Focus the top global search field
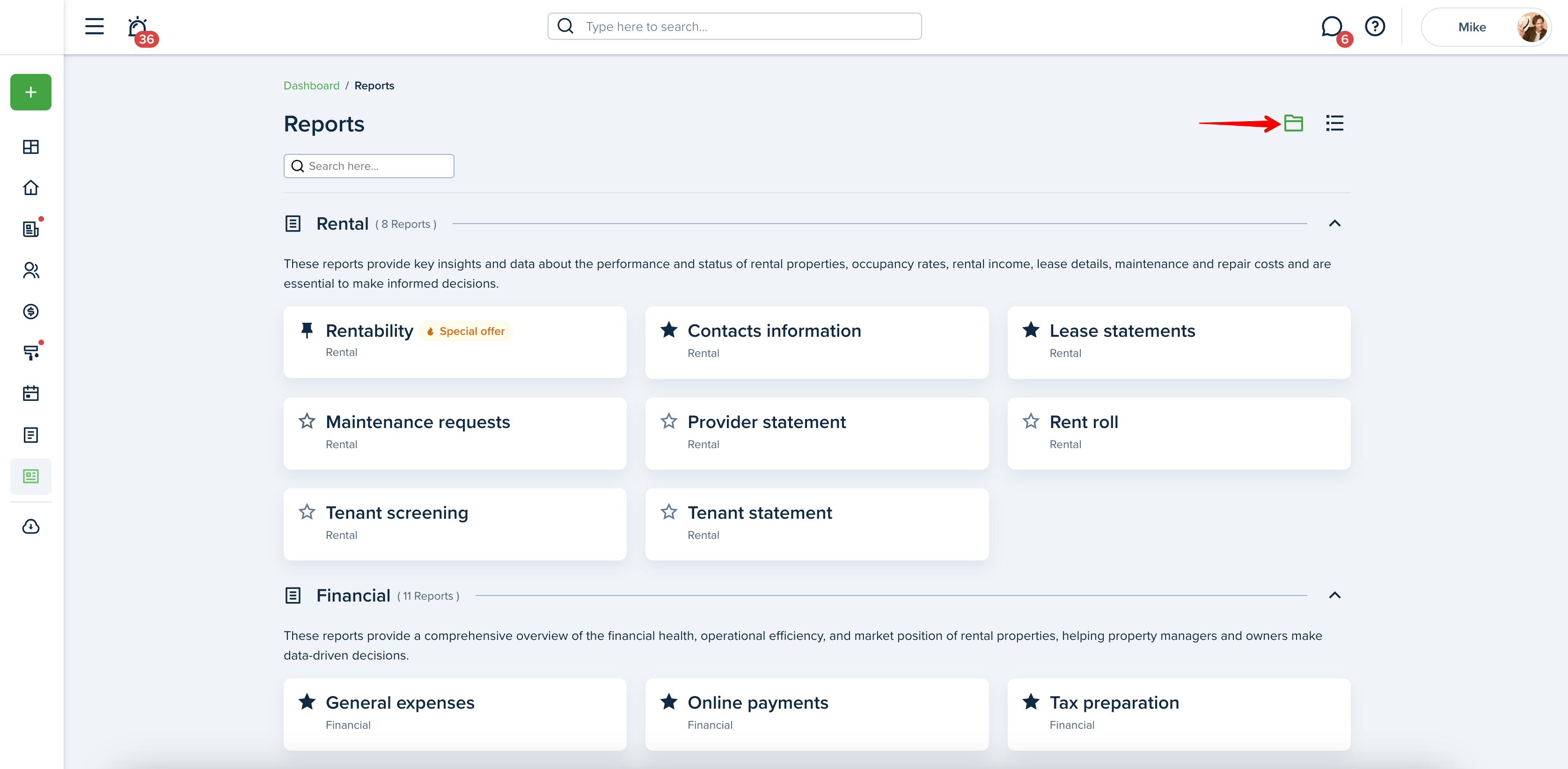Viewport: 1568px width, 769px height. click(x=734, y=26)
